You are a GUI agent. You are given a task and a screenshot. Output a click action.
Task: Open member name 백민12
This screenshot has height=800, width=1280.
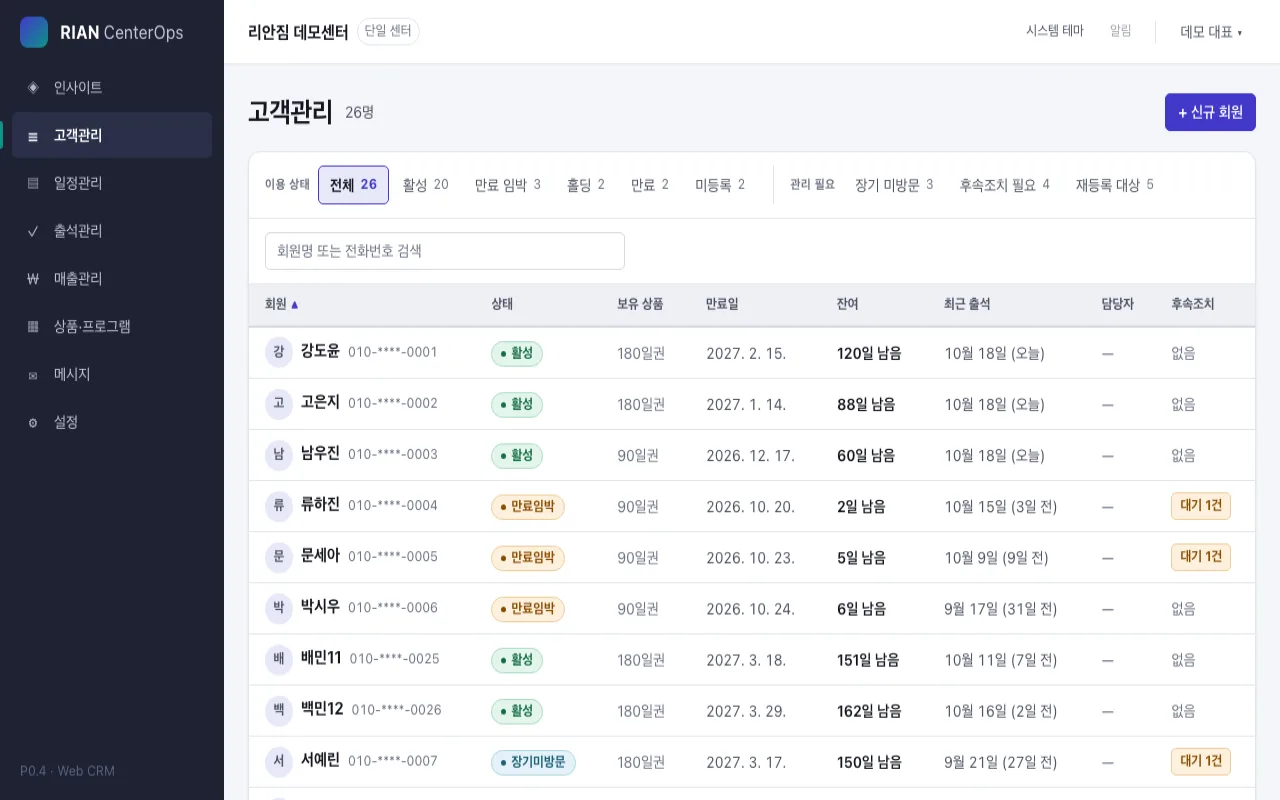click(x=322, y=709)
